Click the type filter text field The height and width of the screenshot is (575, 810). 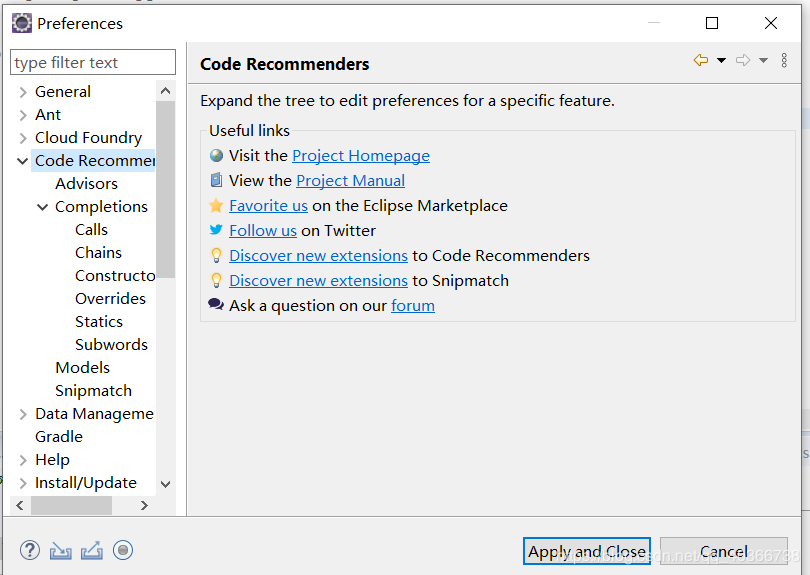coord(92,63)
